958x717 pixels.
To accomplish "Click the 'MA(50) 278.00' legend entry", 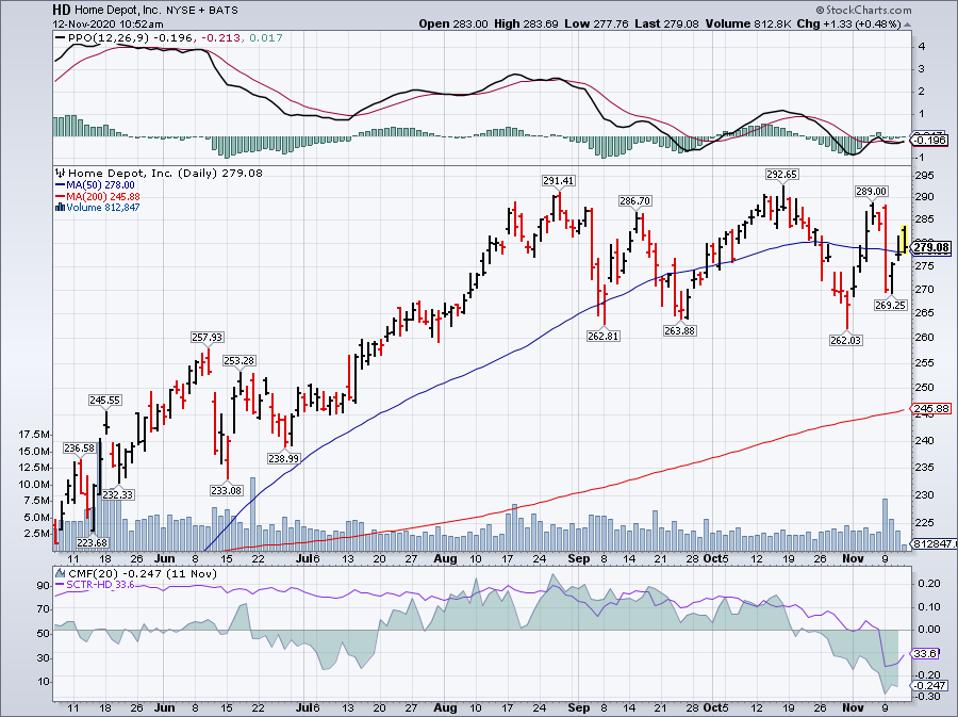I will pos(100,185).
